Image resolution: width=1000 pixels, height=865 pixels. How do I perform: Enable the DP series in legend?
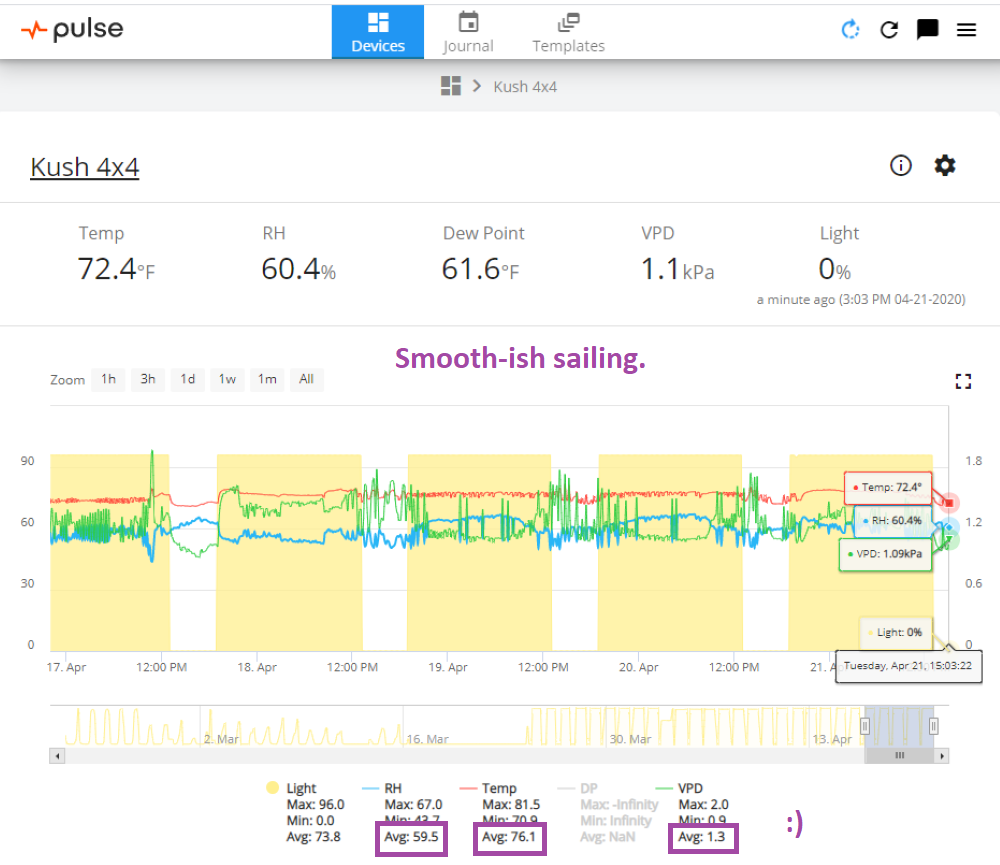tap(589, 788)
